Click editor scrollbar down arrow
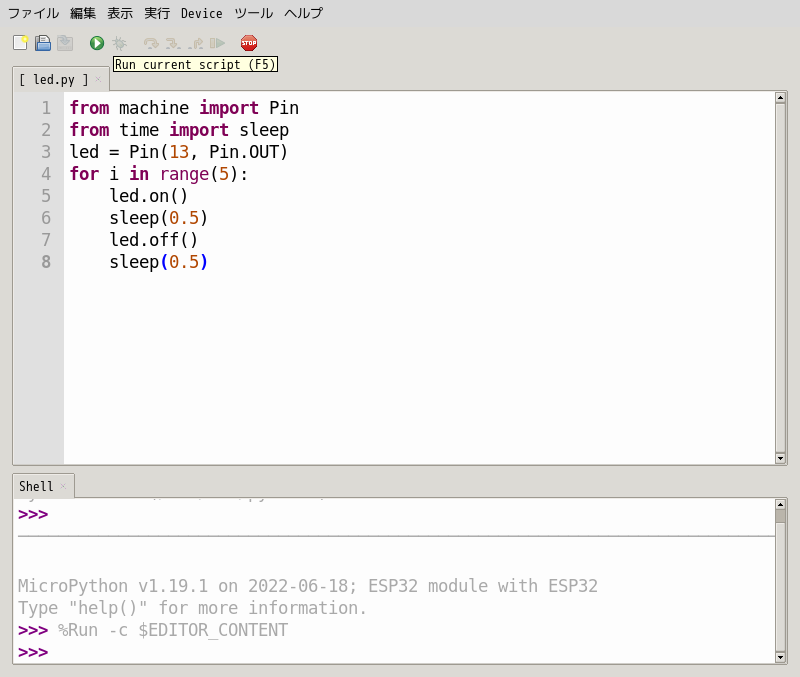800x677 pixels. point(781,458)
